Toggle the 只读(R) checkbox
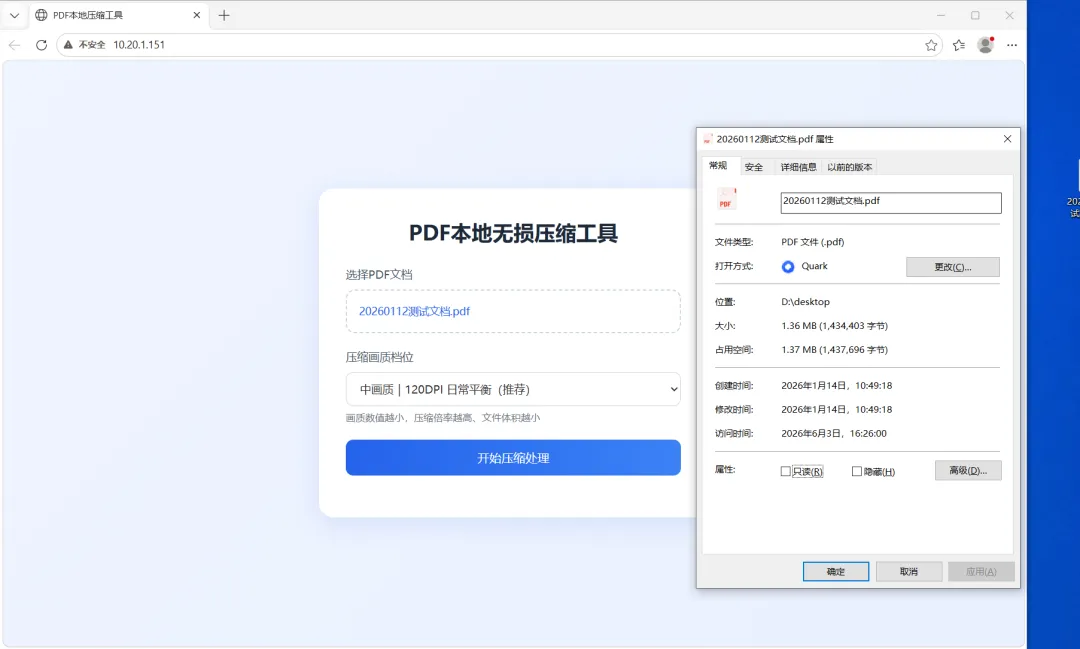 coord(785,471)
